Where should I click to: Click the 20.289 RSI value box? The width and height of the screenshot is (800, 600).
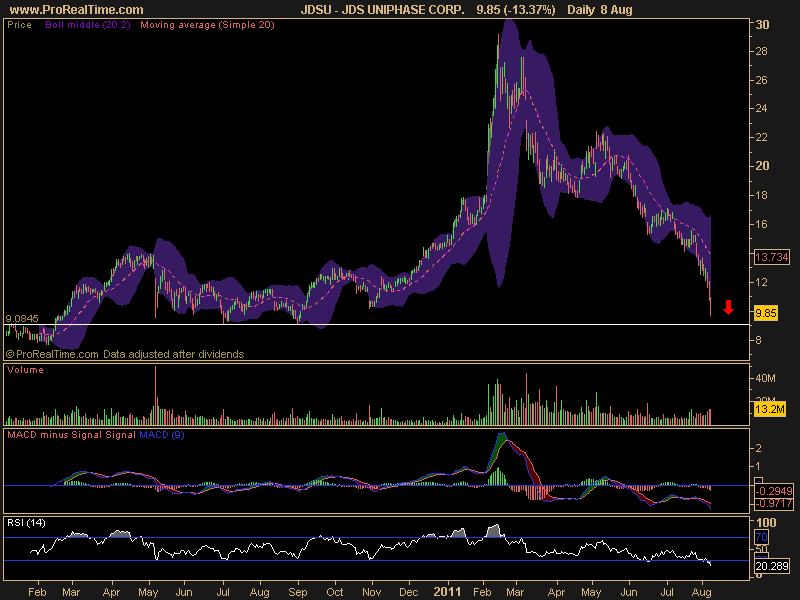[772, 566]
